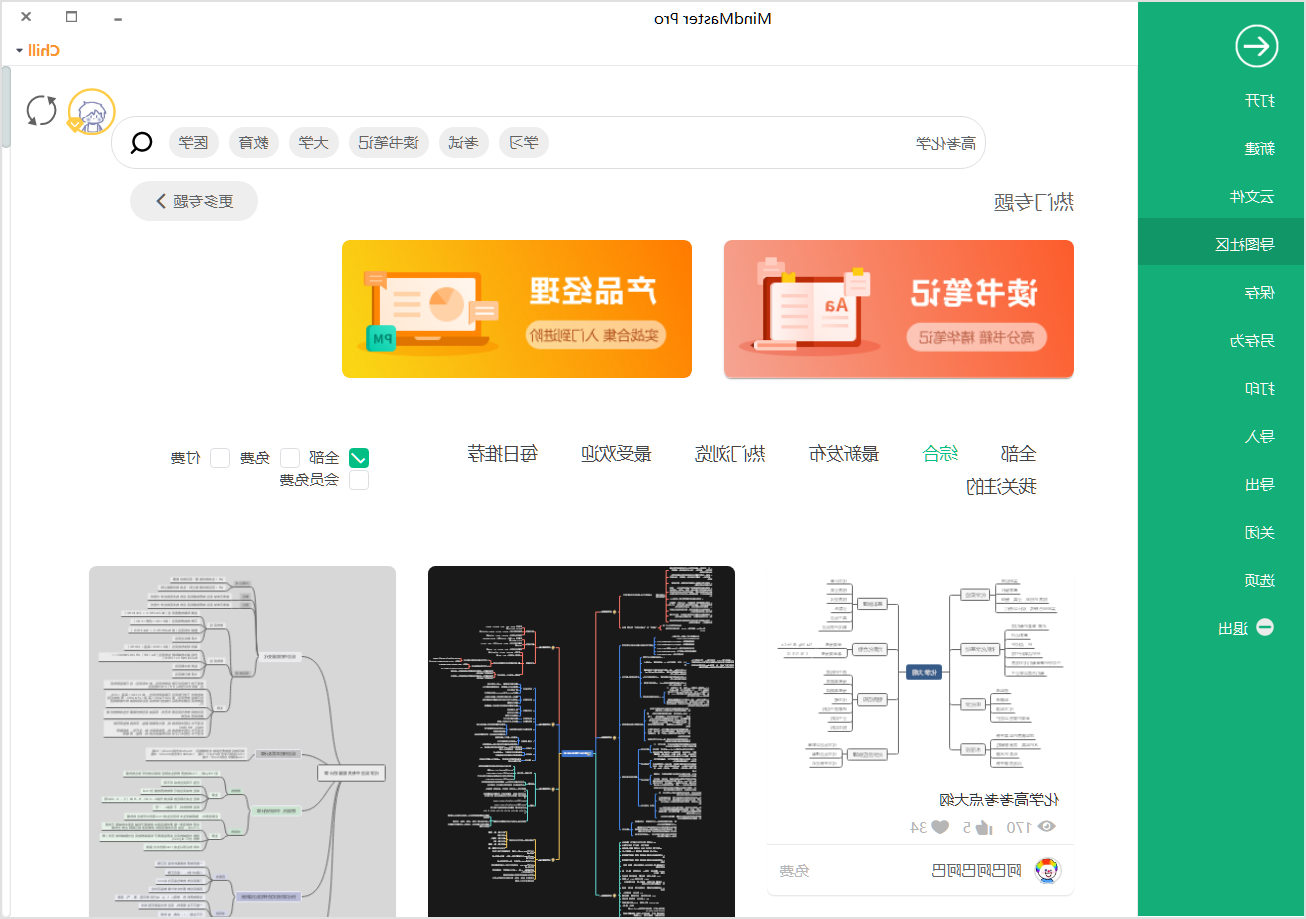Click the 教育 search tag

click(254, 143)
